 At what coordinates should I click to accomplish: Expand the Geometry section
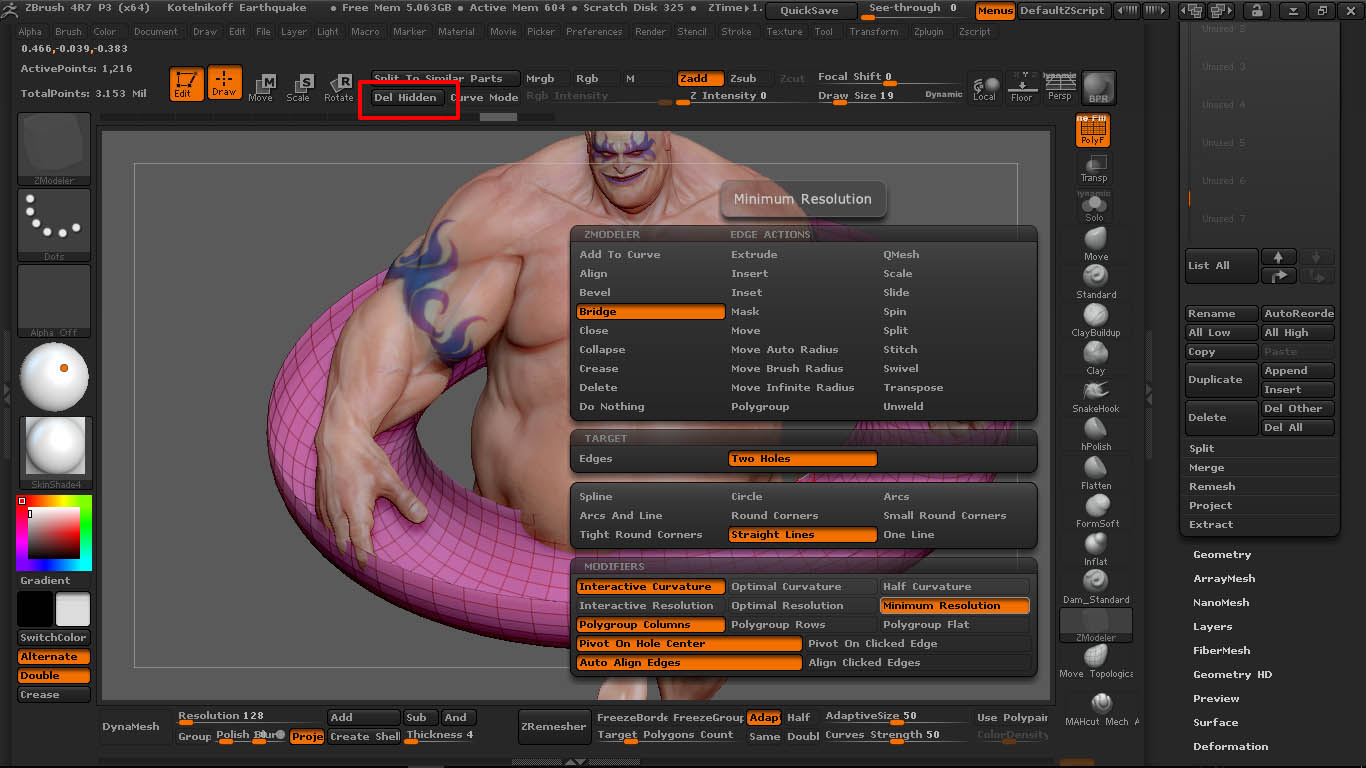pos(1215,554)
